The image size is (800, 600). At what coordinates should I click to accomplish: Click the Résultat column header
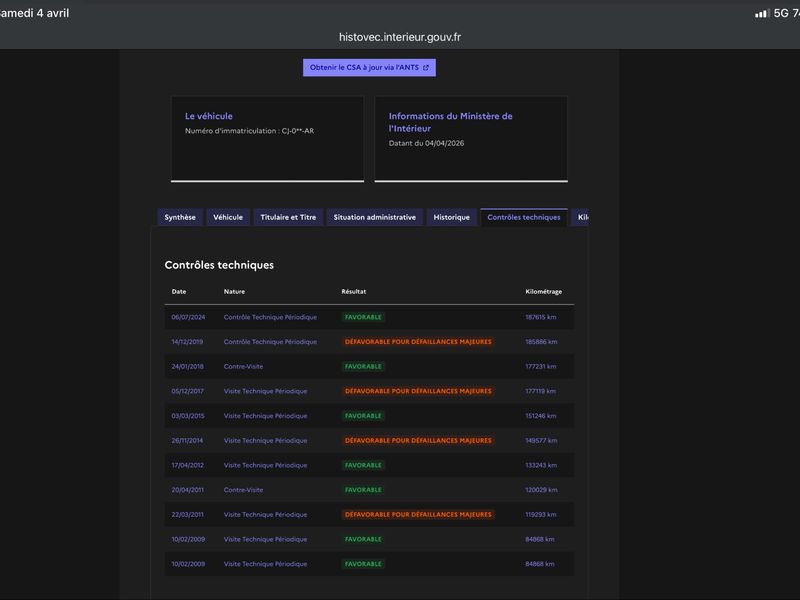pyautogui.click(x=354, y=292)
